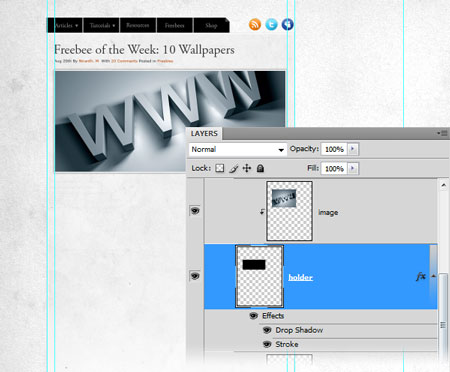Click the Effects row label
Viewport: 450px width, 372px height.
[273, 316]
